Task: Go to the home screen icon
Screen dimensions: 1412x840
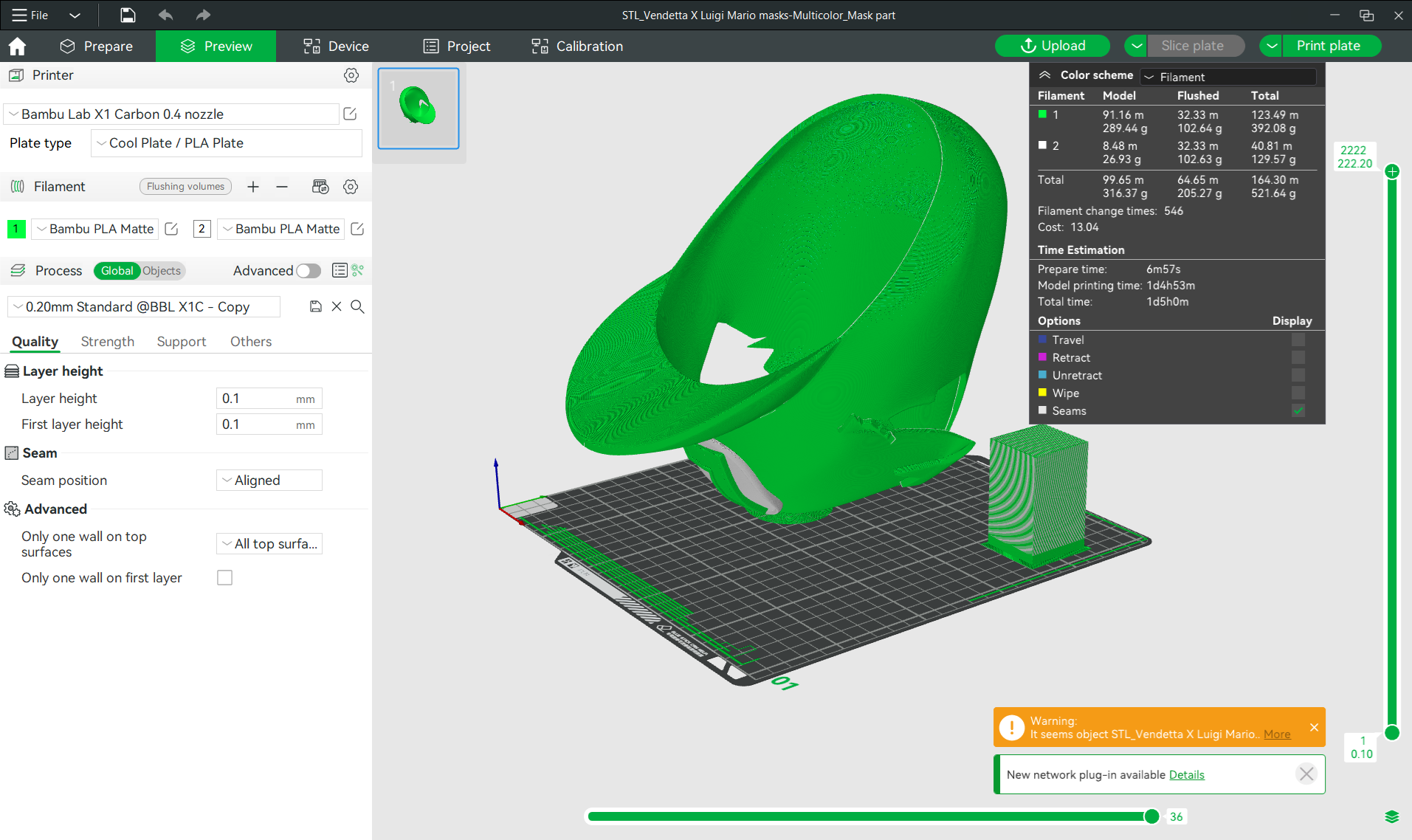Action: coord(17,47)
